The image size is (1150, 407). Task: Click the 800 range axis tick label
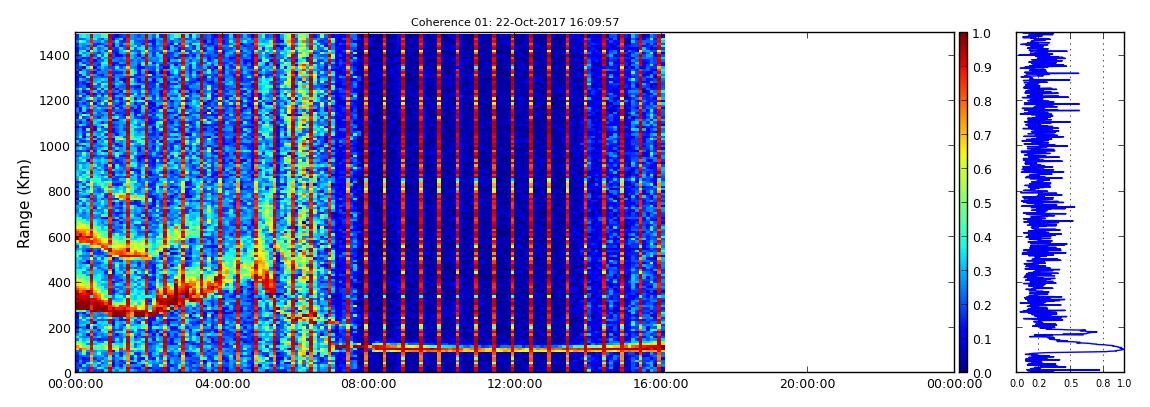59,191
